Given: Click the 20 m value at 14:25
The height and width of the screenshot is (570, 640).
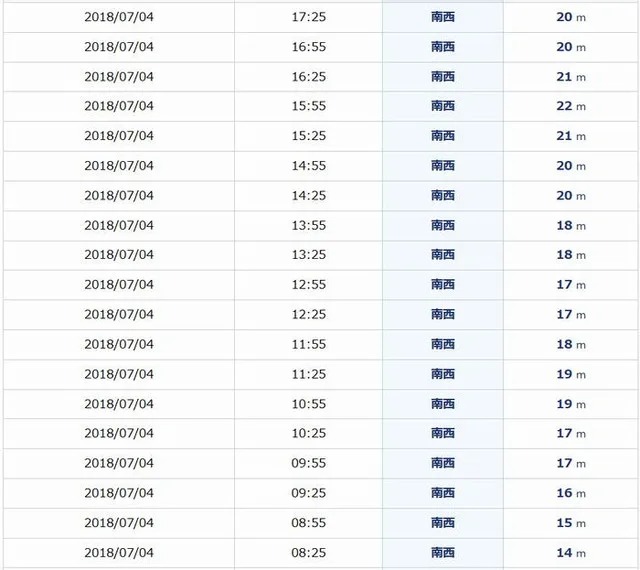Looking at the screenshot, I should 571,196.
